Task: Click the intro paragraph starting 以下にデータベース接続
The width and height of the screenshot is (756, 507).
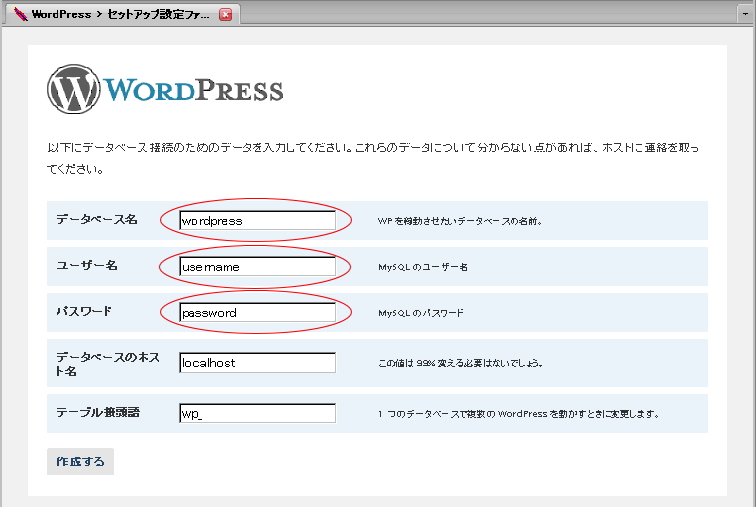Action: (x=373, y=158)
